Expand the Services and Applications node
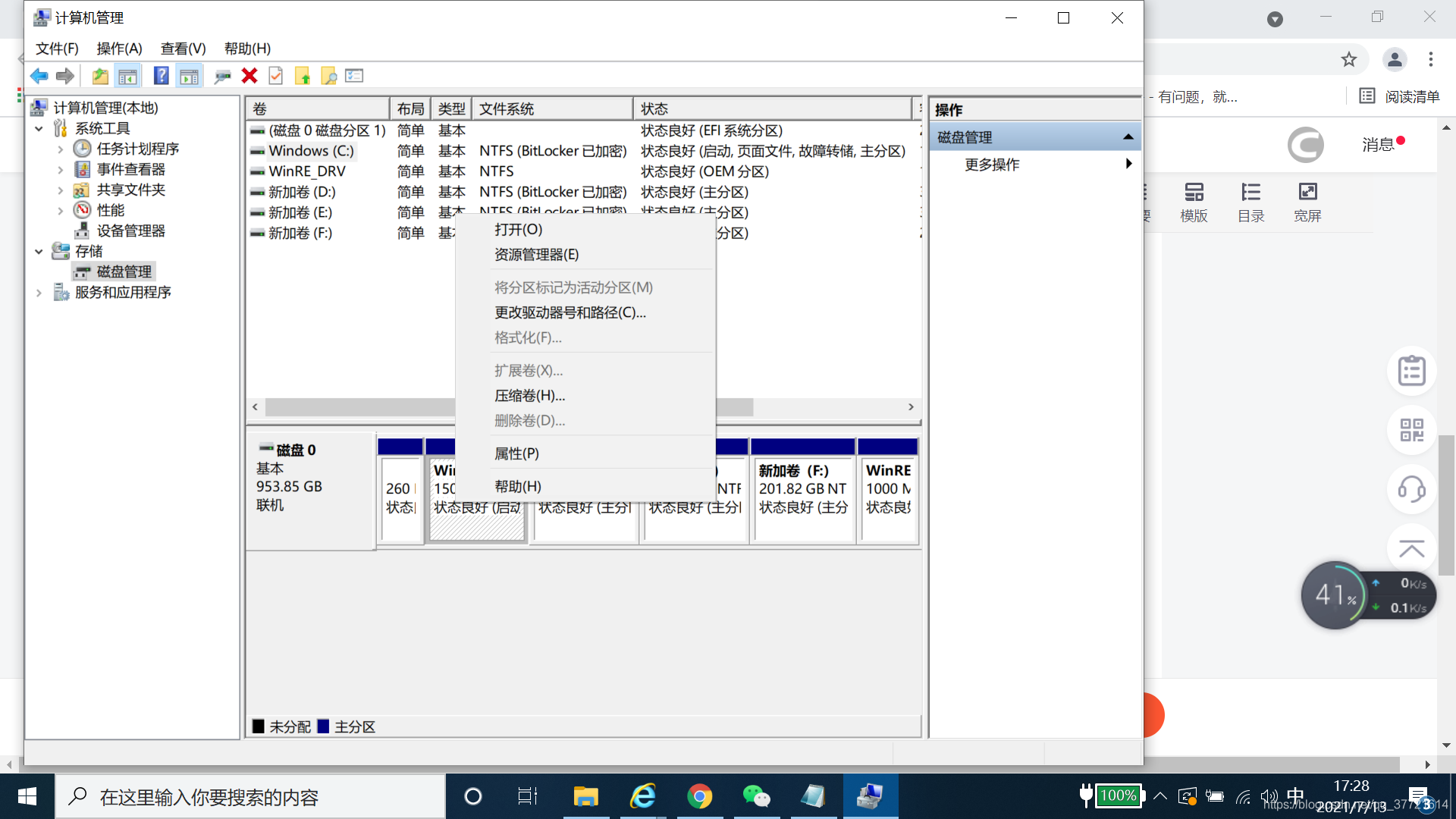 [39, 293]
